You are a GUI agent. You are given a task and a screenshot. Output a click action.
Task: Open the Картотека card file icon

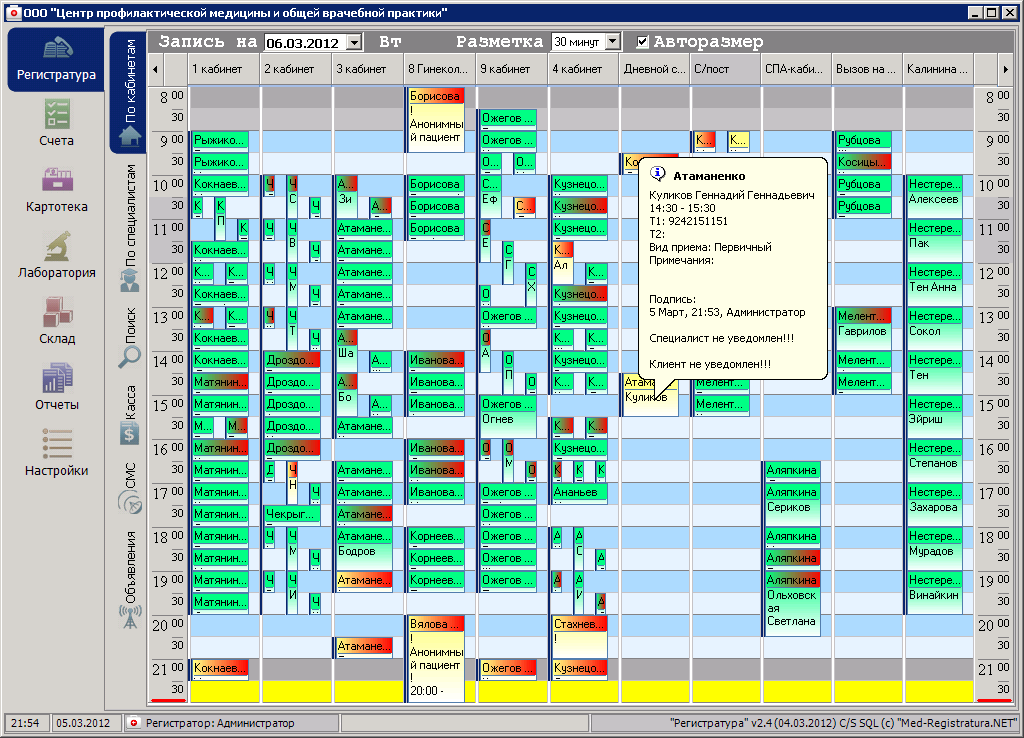click(x=57, y=180)
